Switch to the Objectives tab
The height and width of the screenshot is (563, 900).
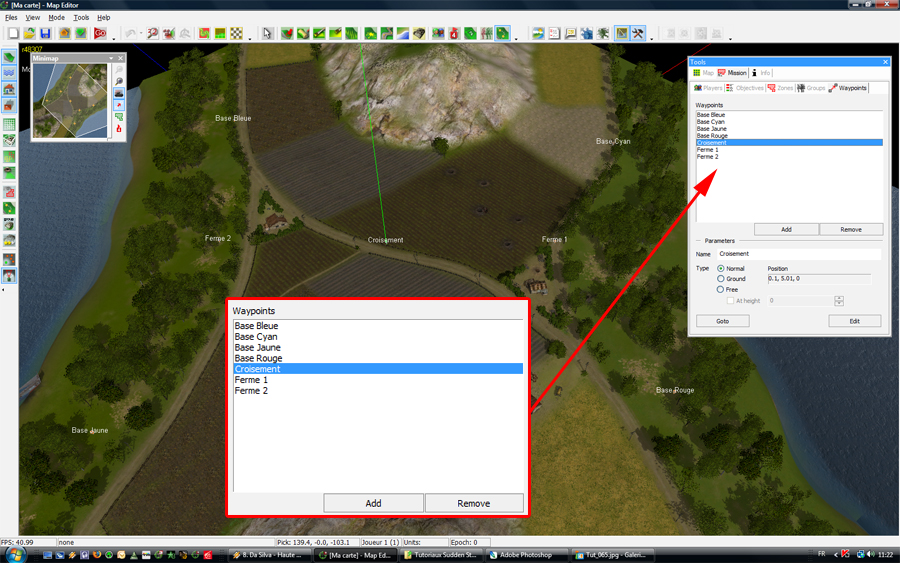coord(744,88)
